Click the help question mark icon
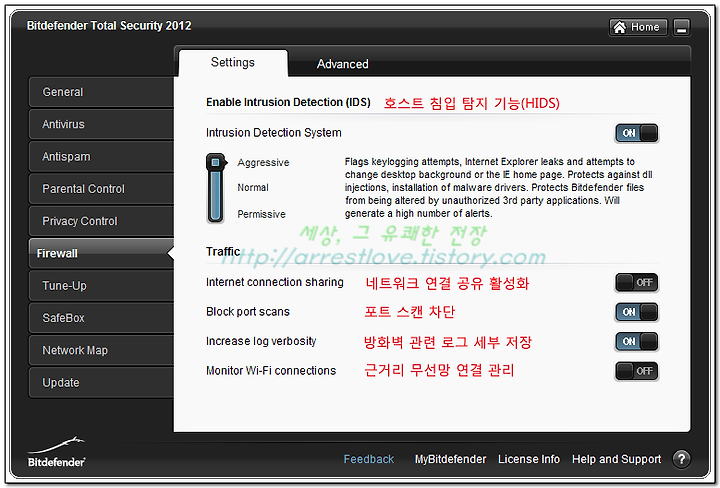This screenshot has width=720, height=488. point(681,459)
